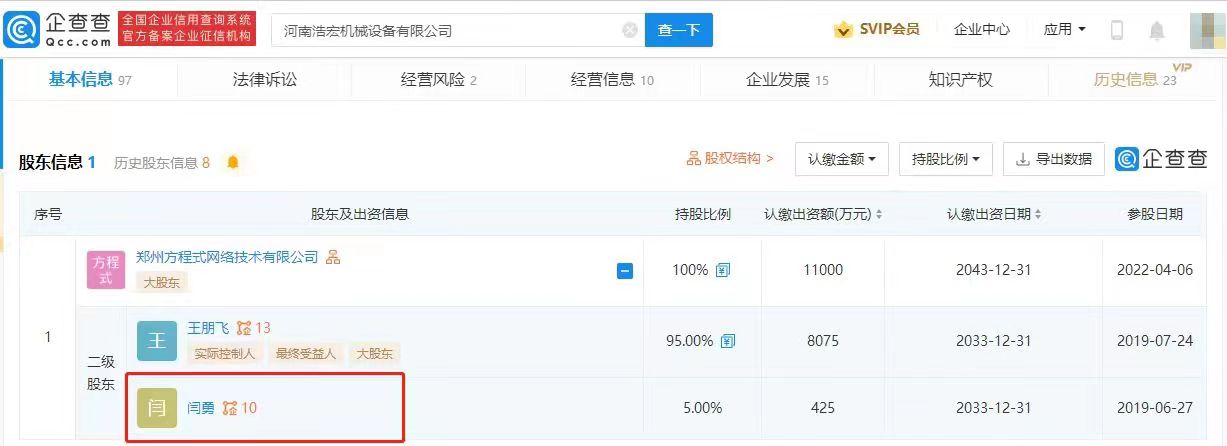The width and height of the screenshot is (1227, 446).
Task: Click the 持股比例 column header
Action: click(702, 214)
